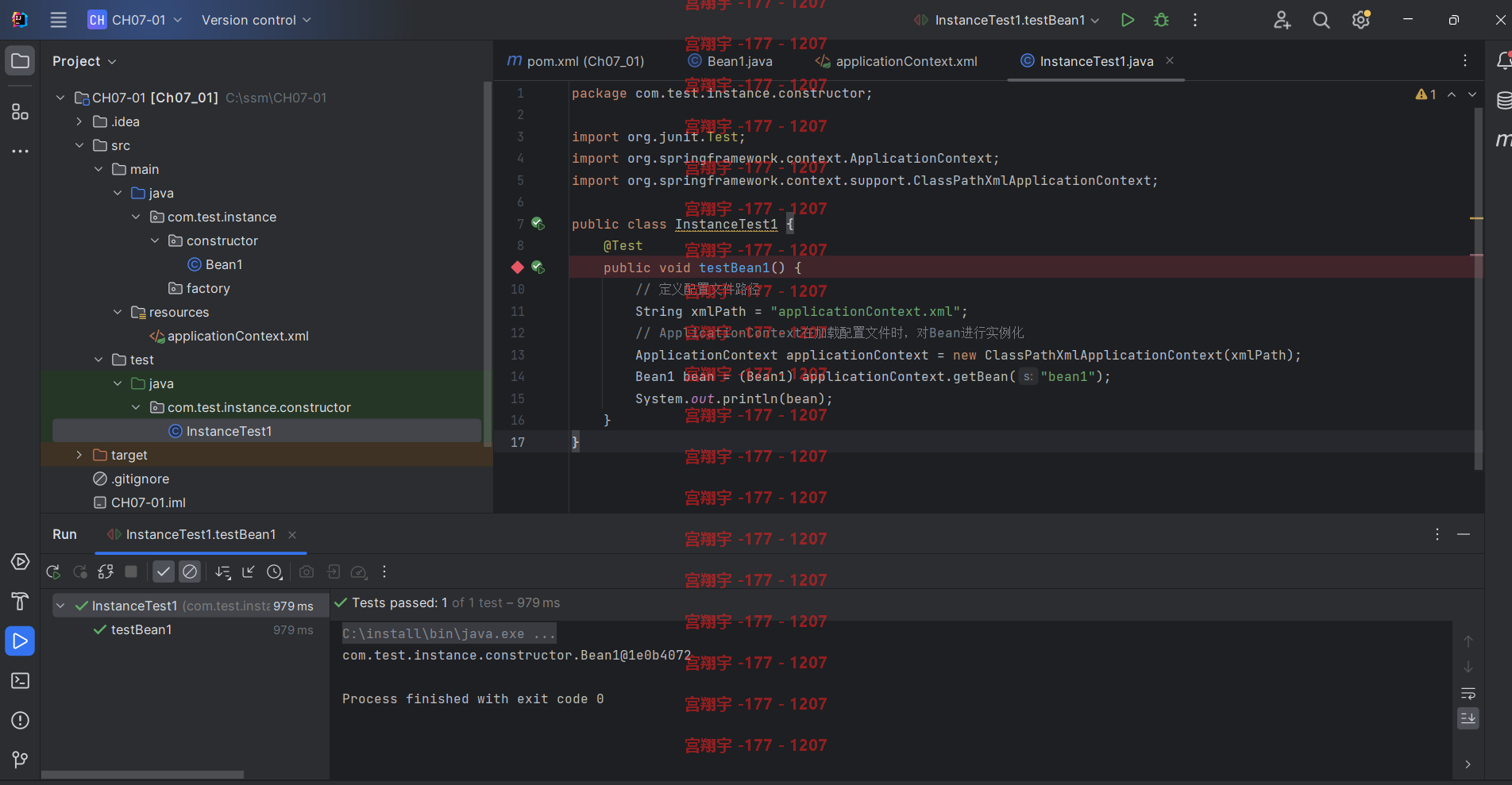1512x785 pixels.
Task: Open editor tabs options menu
Action: 1465,61
